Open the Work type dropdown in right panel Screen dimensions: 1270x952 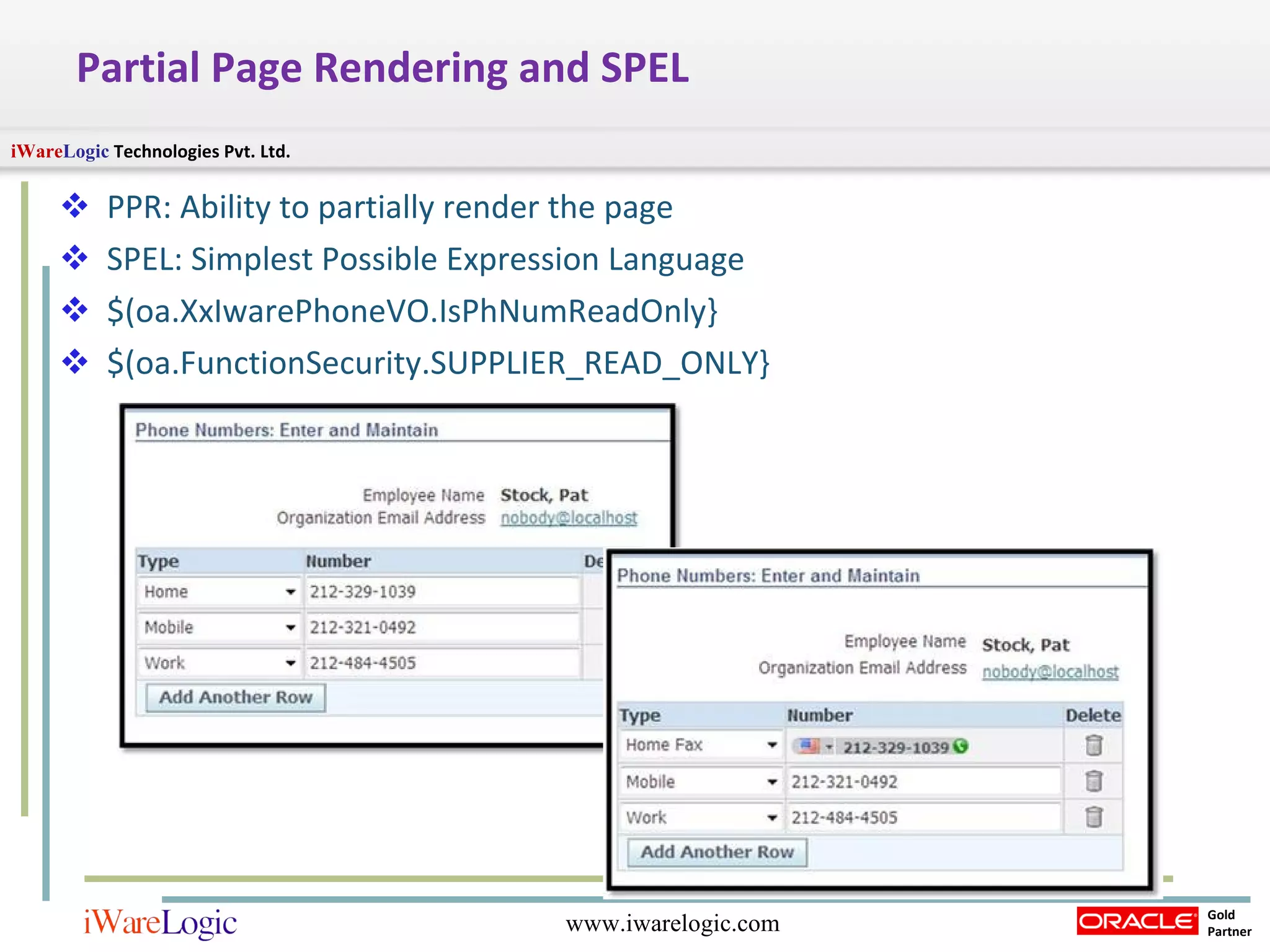[x=701, y=818]
